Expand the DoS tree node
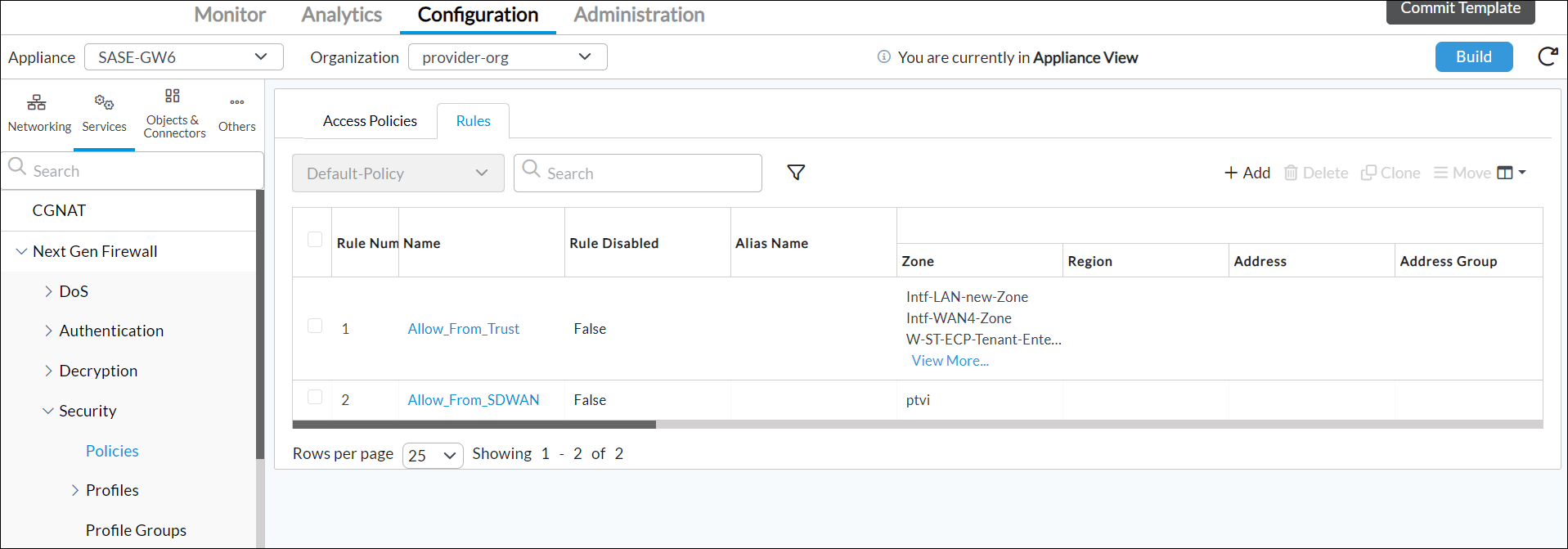This screenshot has width=1568, height=549. pos(48,291)
